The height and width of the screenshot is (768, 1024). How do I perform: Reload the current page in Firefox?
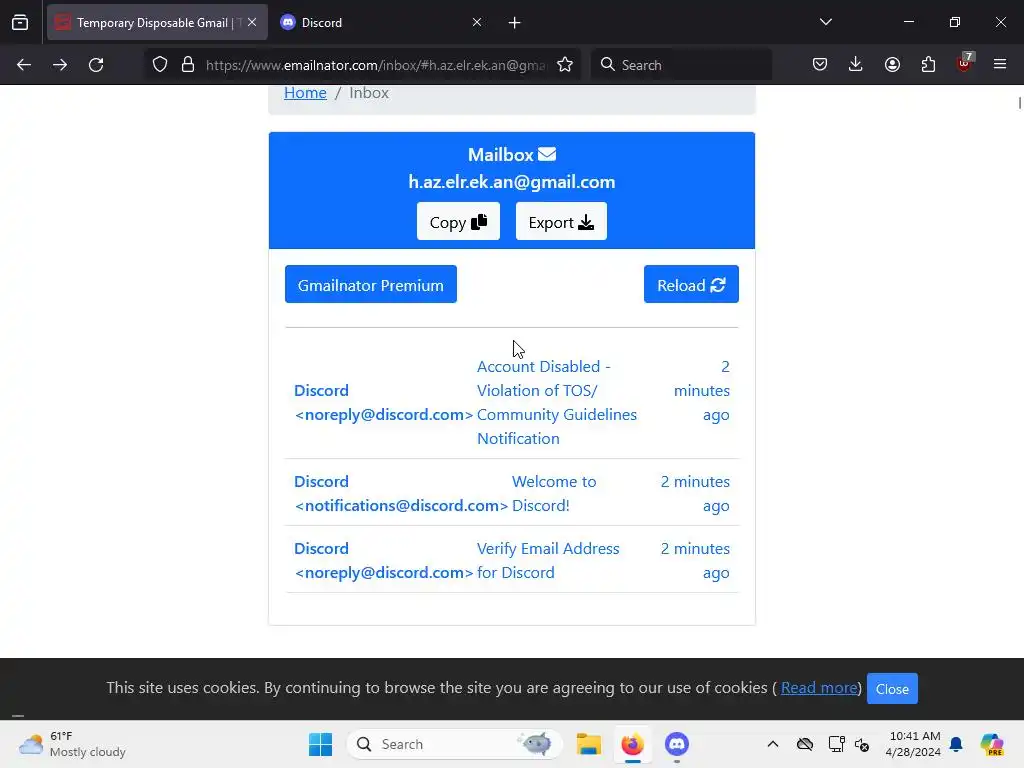[96, 65]
